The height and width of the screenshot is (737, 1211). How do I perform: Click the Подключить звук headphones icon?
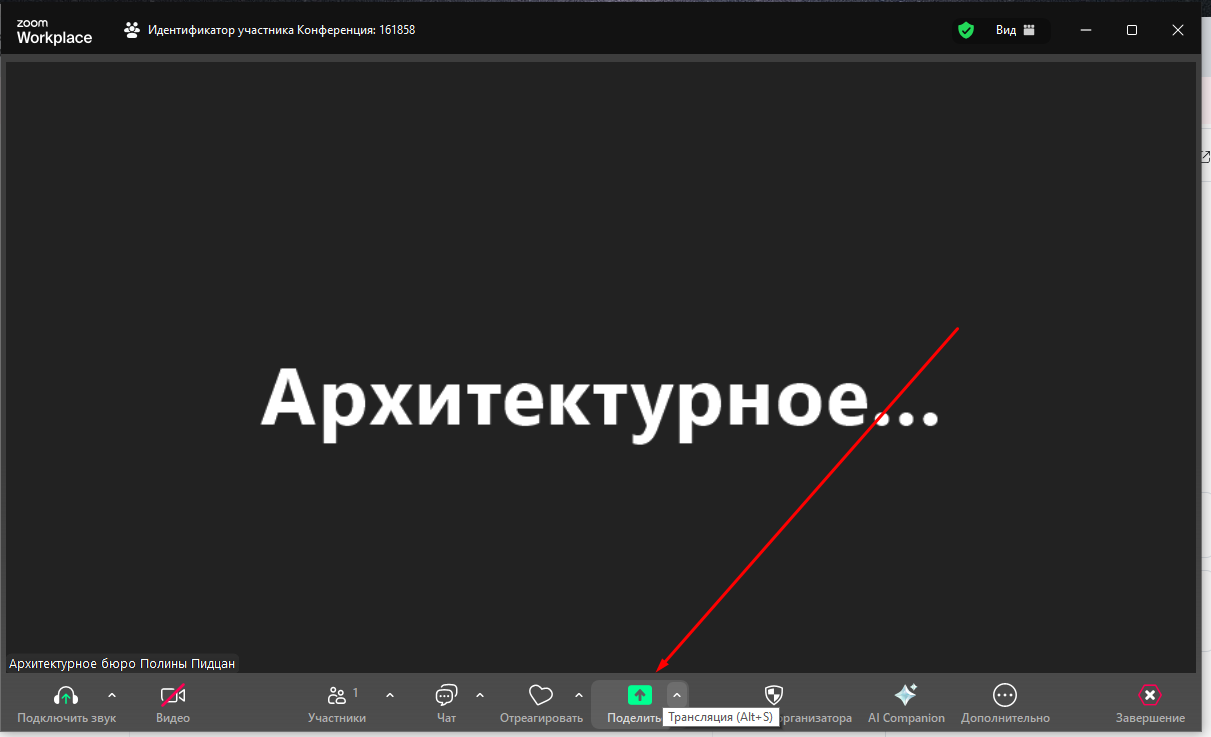coord(66,695)
